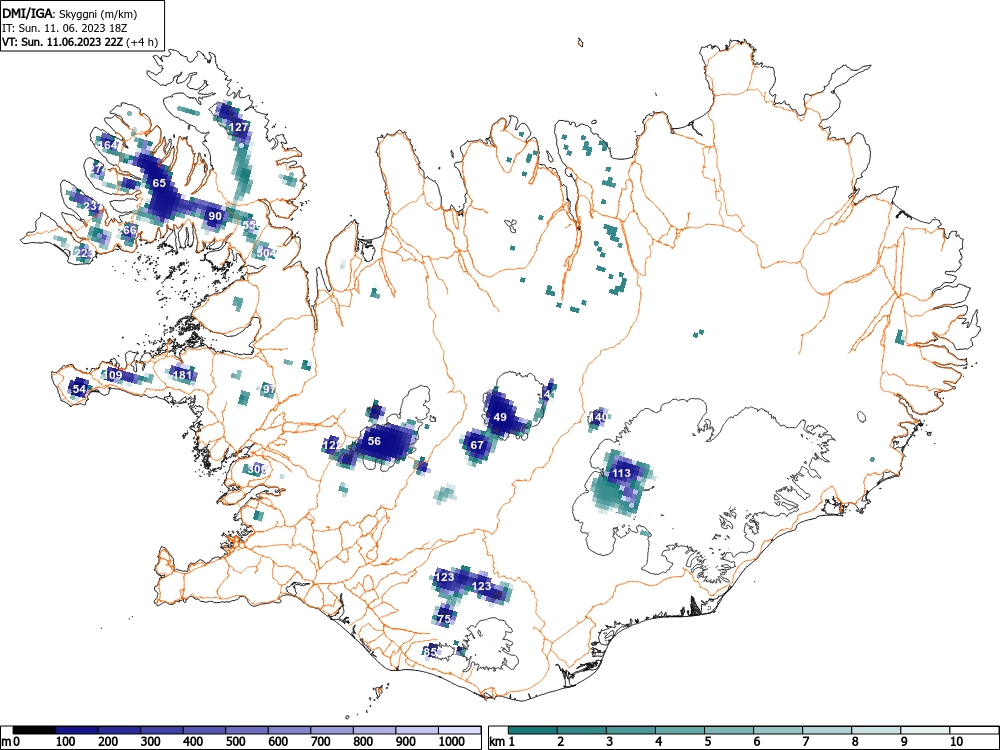Click the '113' value label on the glacier
The height and width of the screenshot is (750, 1000).
[621, 473]
